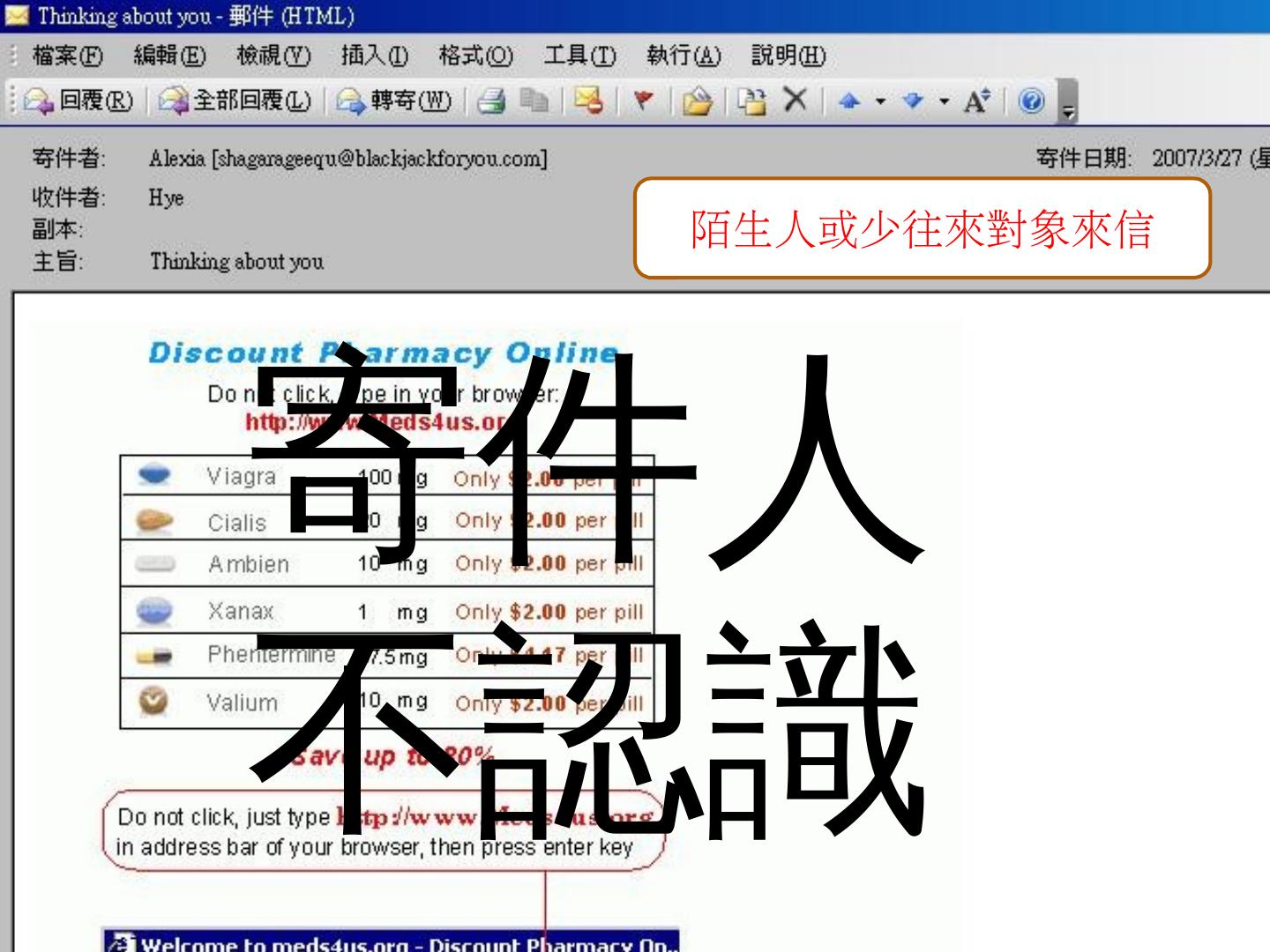Click the "Xanax" cell in the table
This screenshot has height=952, width=1270.
coord(241,611)
